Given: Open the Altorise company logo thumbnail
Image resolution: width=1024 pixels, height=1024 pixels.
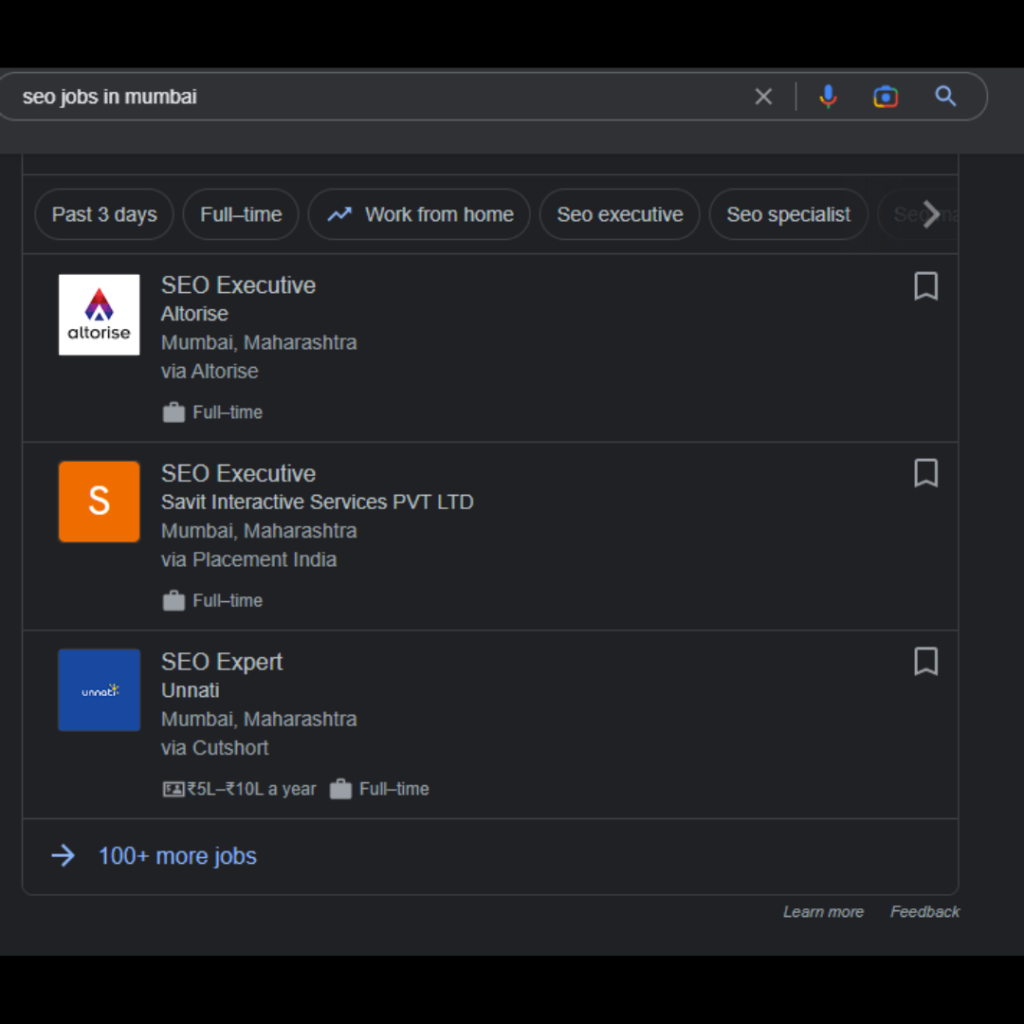Looking at the screenshot, I should point(99,315).
